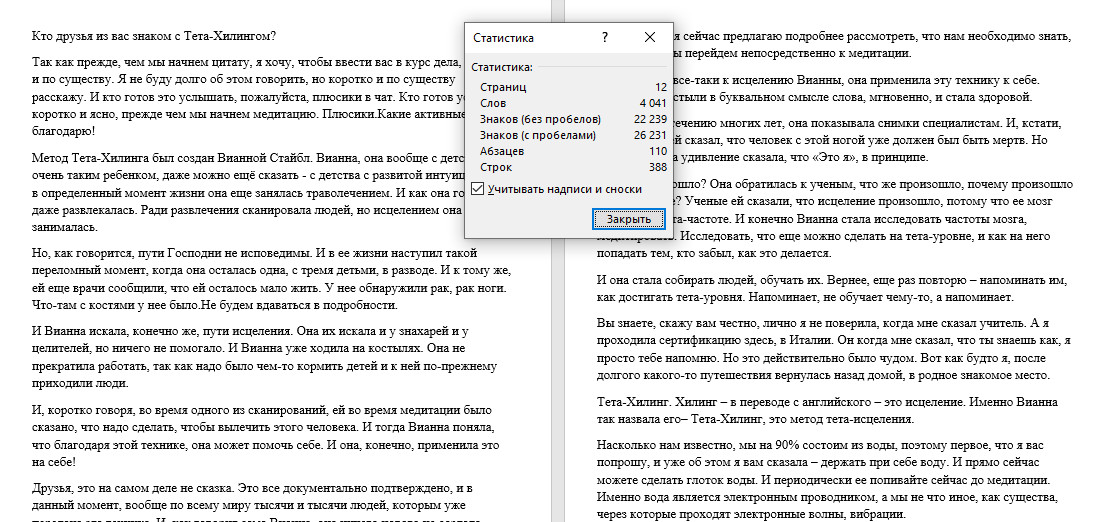The image size is (1113, 522).
Task: Click the value 22 239
Action: [650, 119]
